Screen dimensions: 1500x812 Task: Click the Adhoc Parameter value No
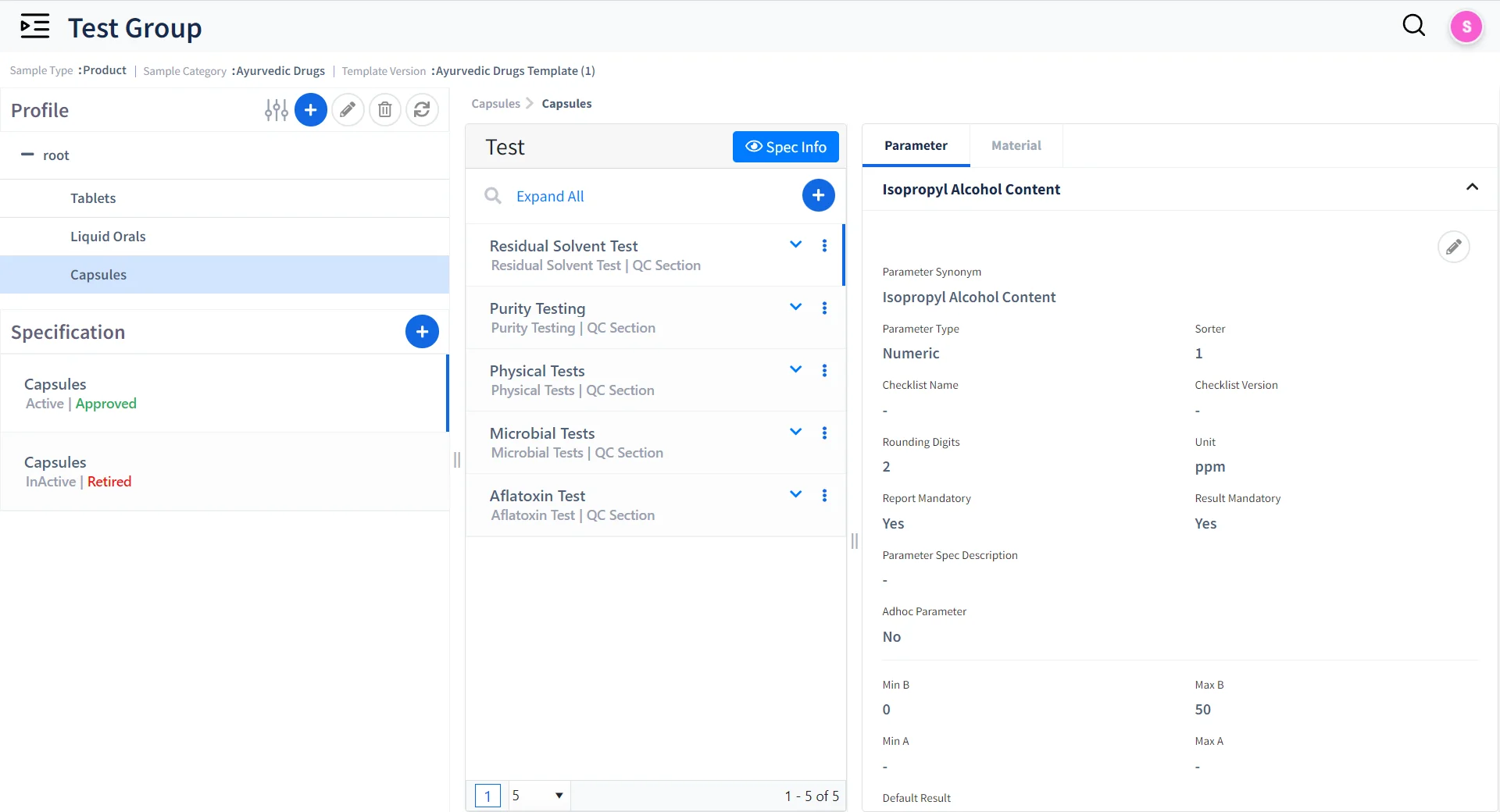click(x=891, y=637)
